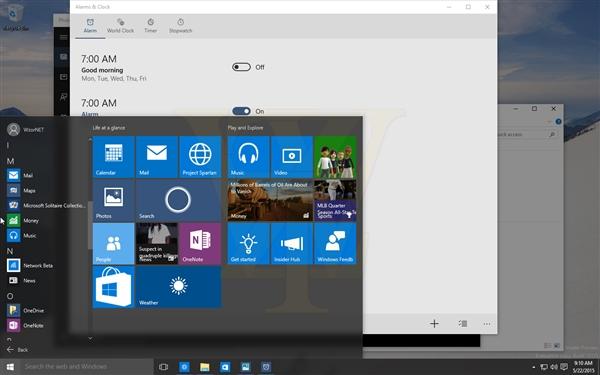Open the Sports MLB Quarter tile
Screen dimensions: 600x375
tap(335, 201)
